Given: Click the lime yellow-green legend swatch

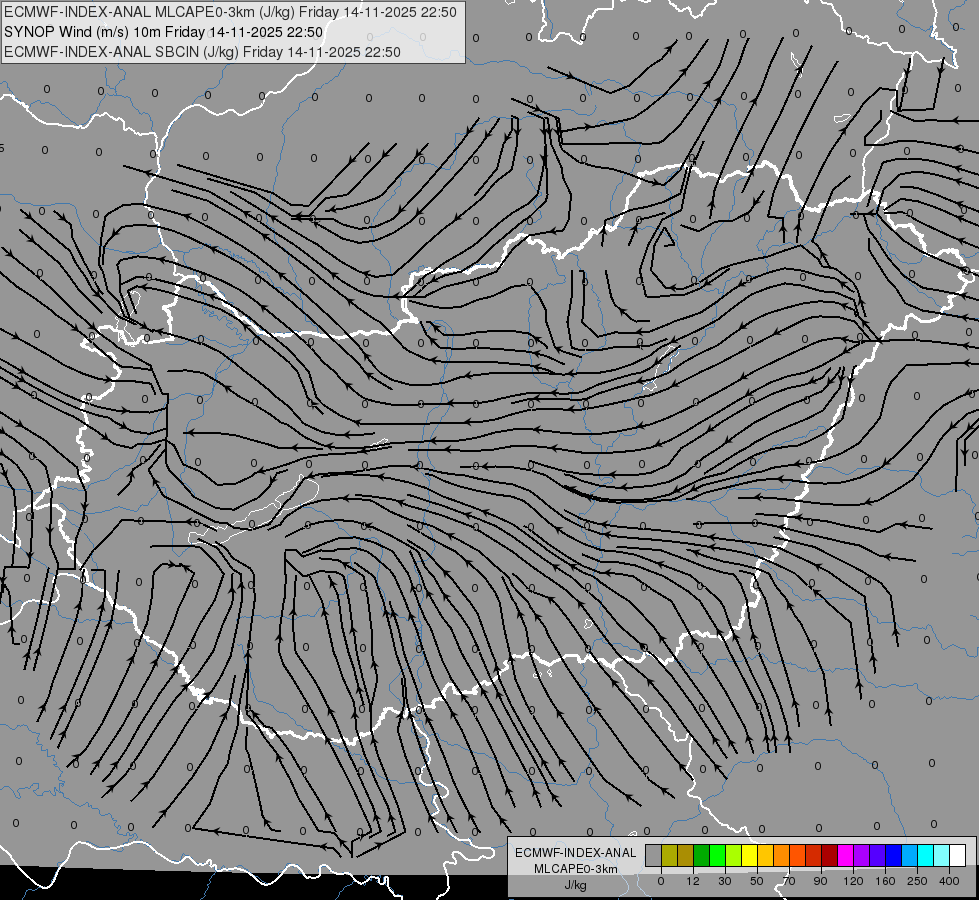Looking at the screenshot, I should [734, 855].
